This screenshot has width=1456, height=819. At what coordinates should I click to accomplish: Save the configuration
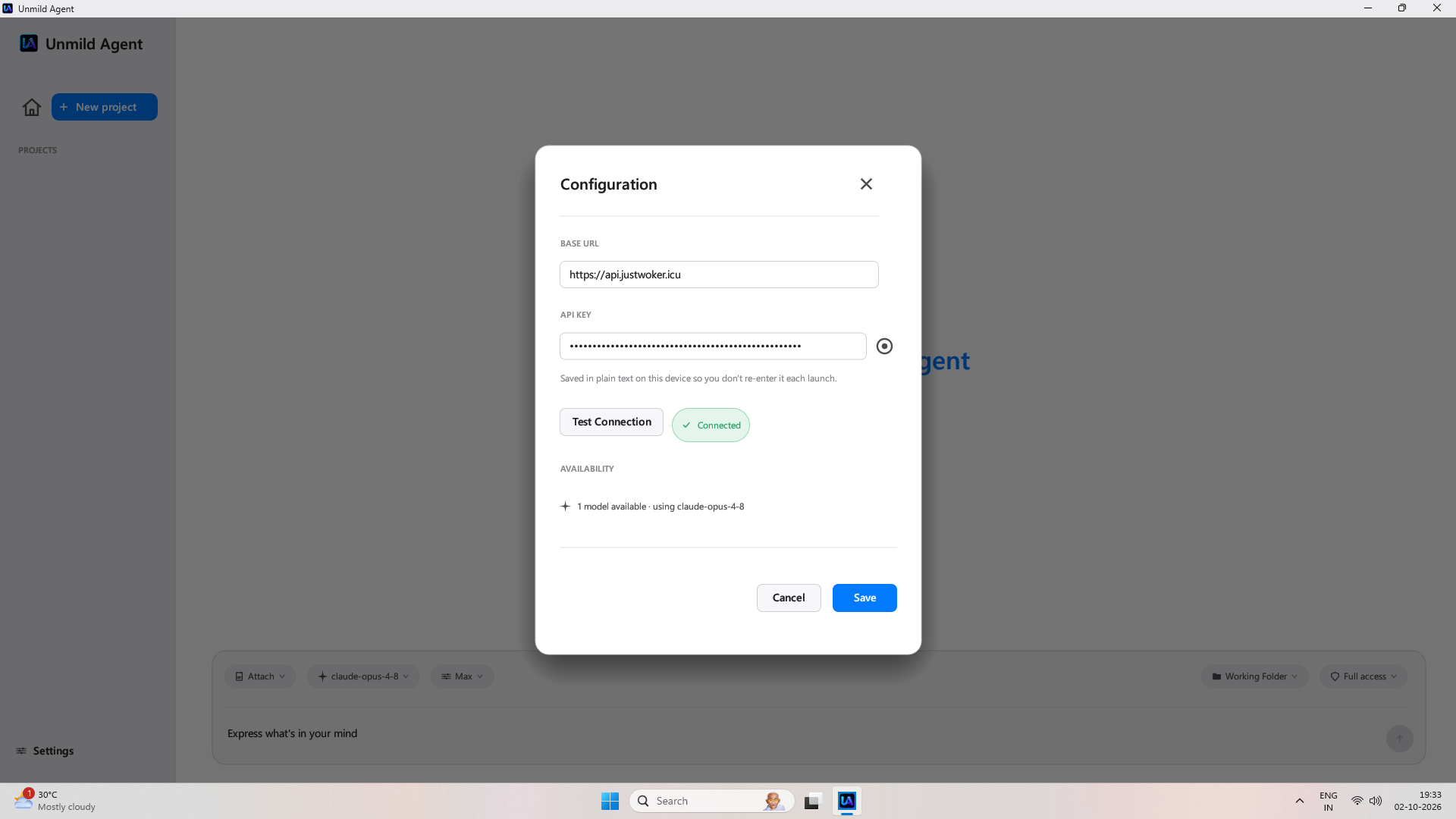(x=864, y=598)
